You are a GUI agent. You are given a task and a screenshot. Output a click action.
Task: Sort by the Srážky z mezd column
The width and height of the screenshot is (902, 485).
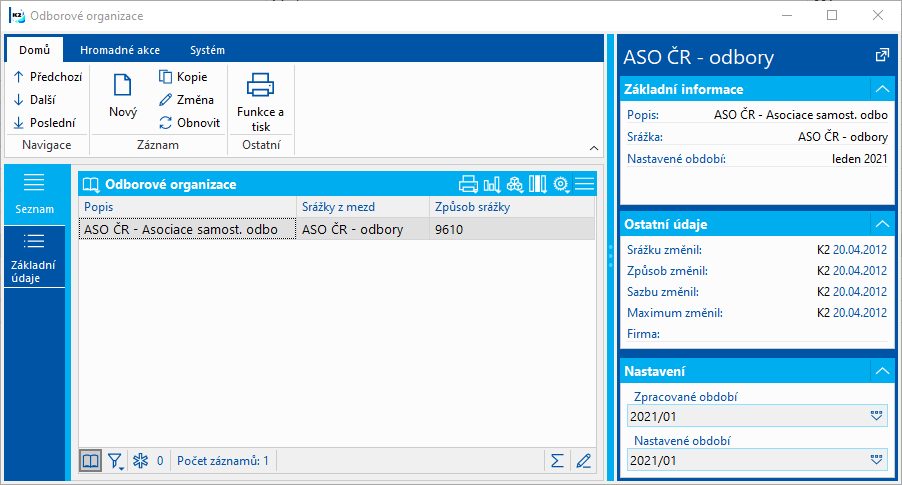(x=362, y=207)
